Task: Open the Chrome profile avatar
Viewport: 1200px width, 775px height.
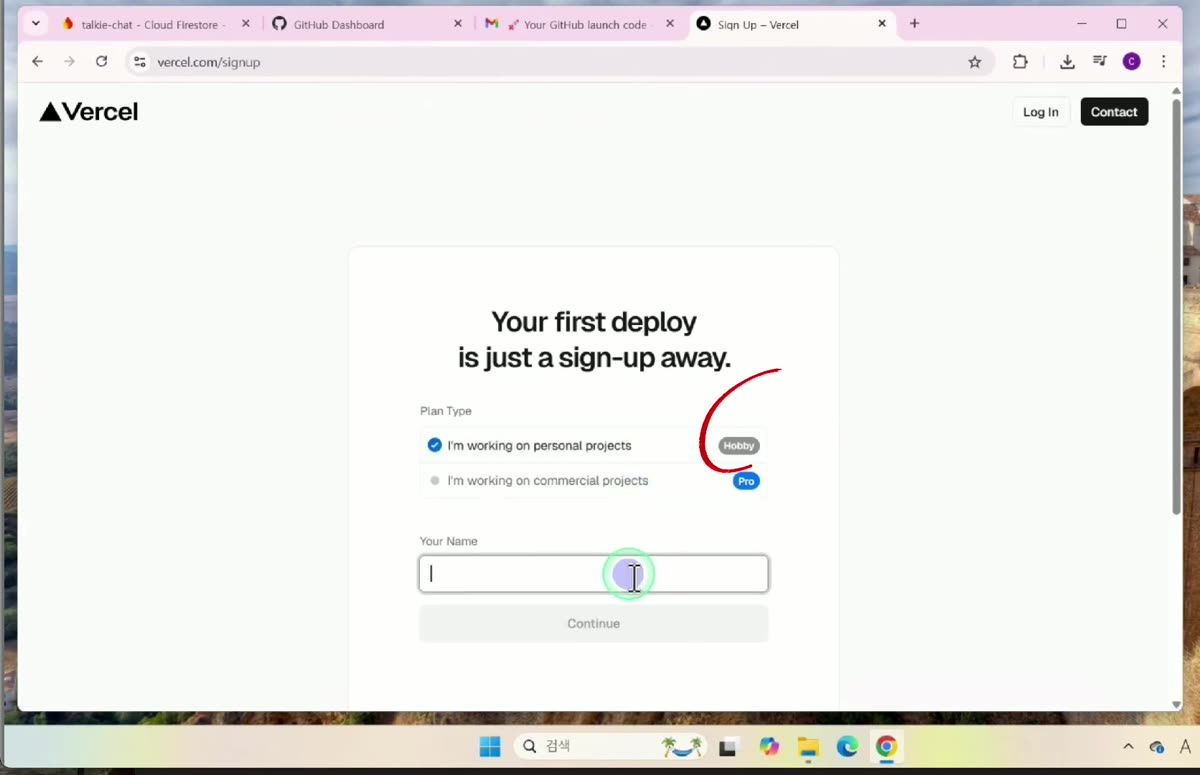Action: [x=1131, y=62]
